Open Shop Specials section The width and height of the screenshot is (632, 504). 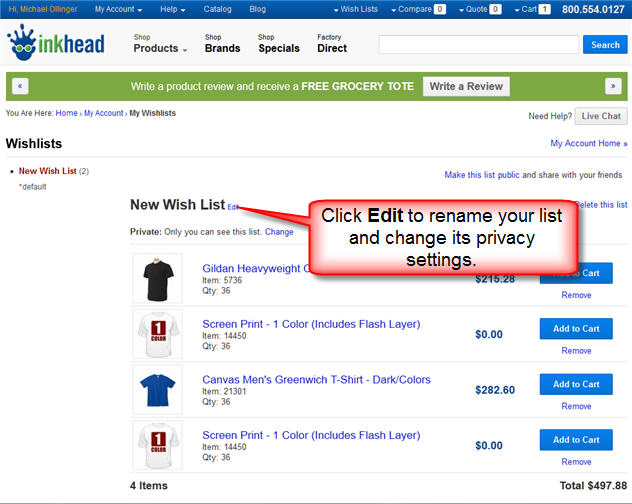[278, 44]
